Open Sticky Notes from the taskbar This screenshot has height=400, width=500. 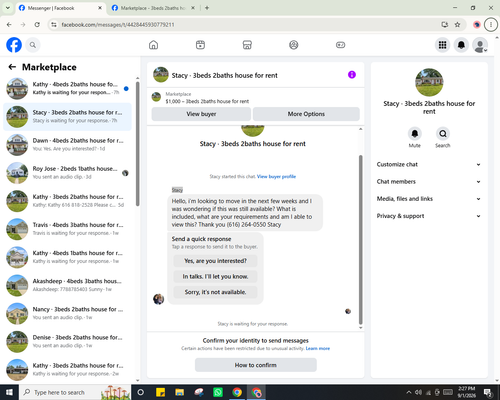pos(161,392)
